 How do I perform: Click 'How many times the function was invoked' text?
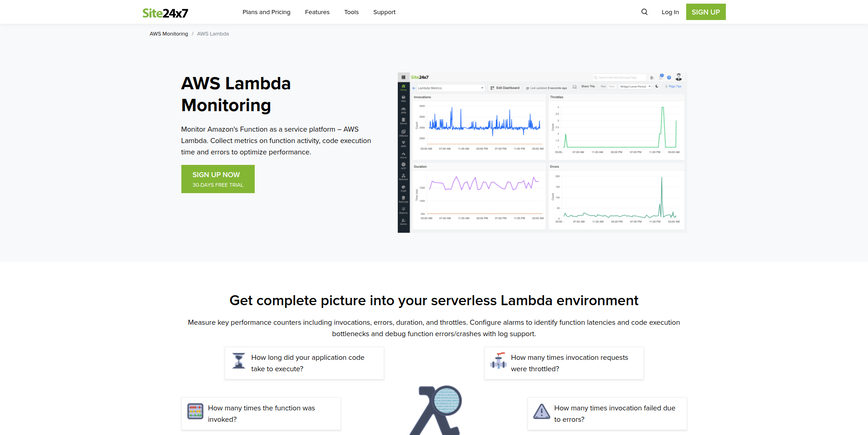261,413
